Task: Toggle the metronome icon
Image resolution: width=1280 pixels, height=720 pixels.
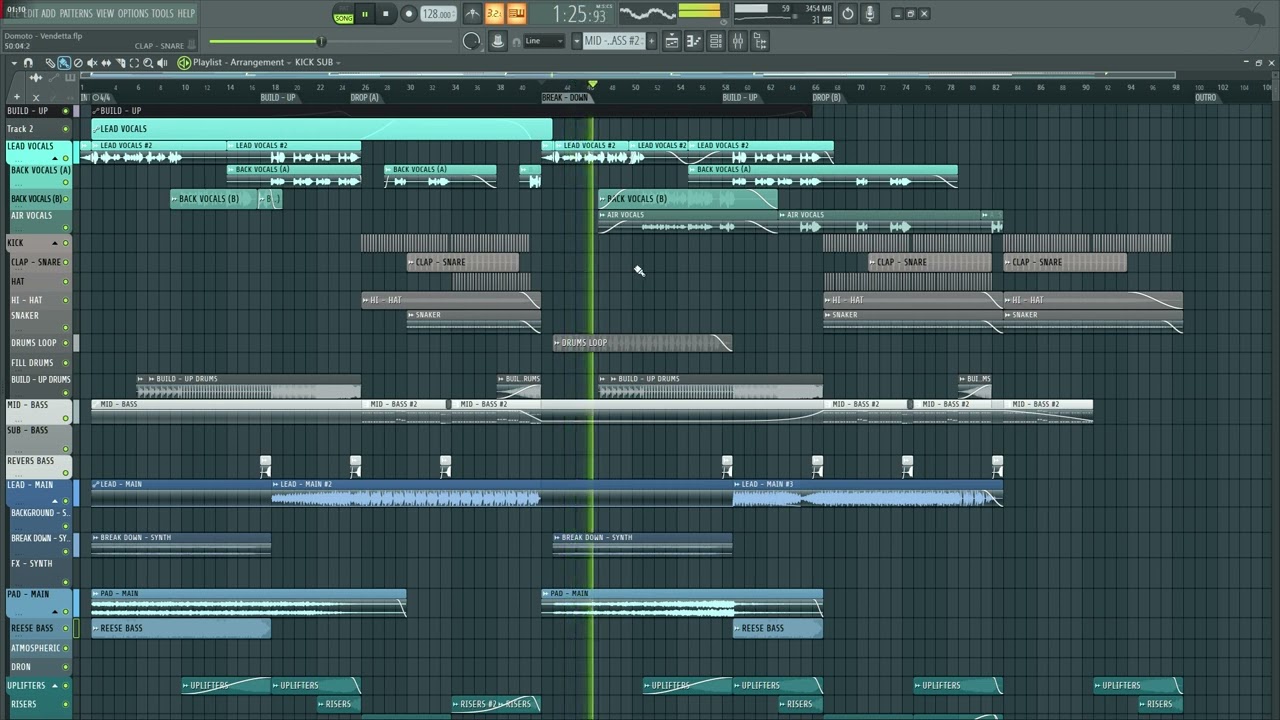Action: pyautogui.click(x=472, y=14)
